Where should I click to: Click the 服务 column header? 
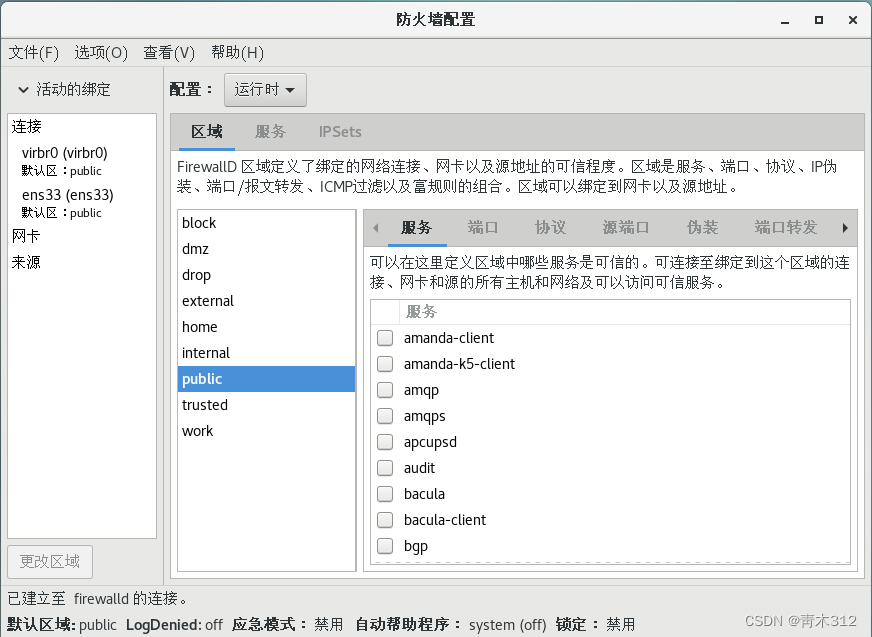pyautogui.click(x=625, y=312)
